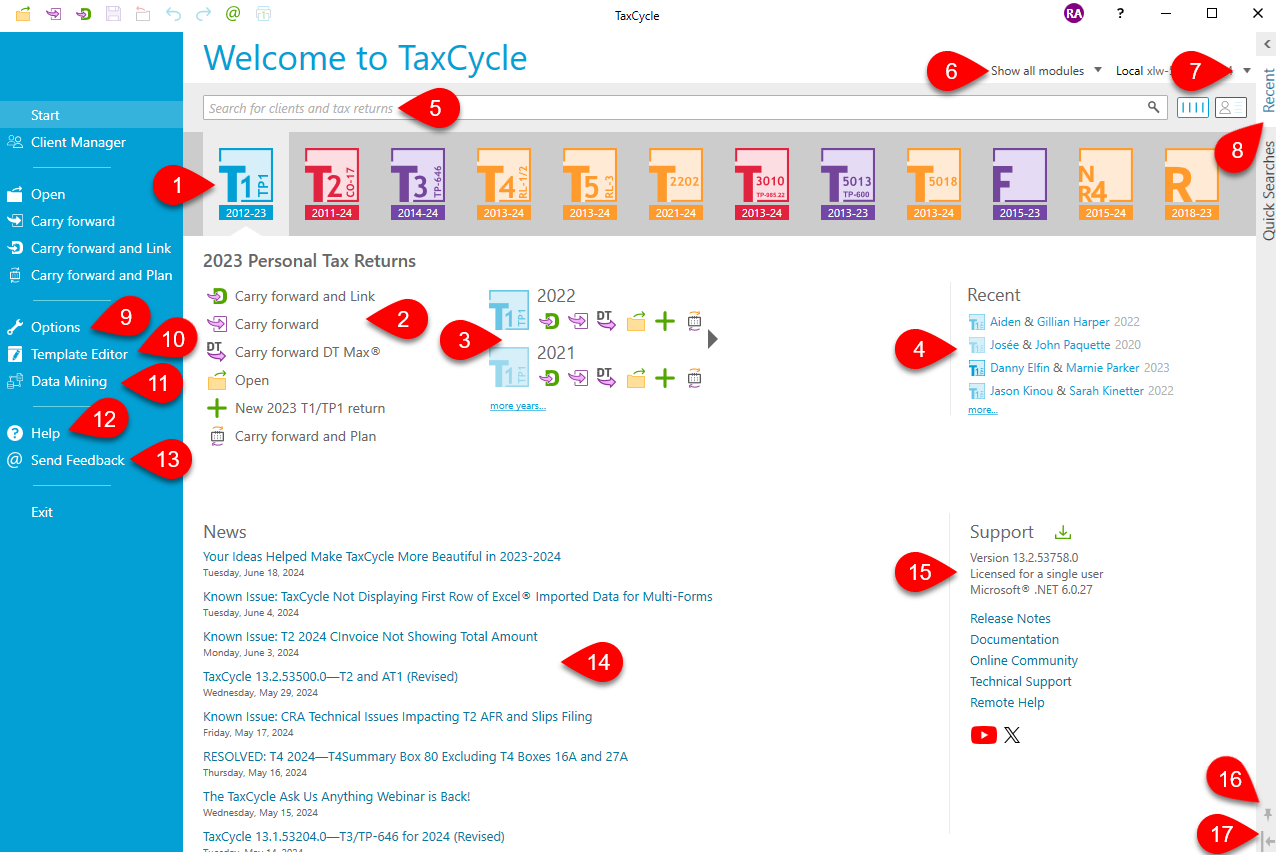The image size is (1279, 855).
Task: Open the Local database dropdown arrow
Action: click(x=1247, y=70)
